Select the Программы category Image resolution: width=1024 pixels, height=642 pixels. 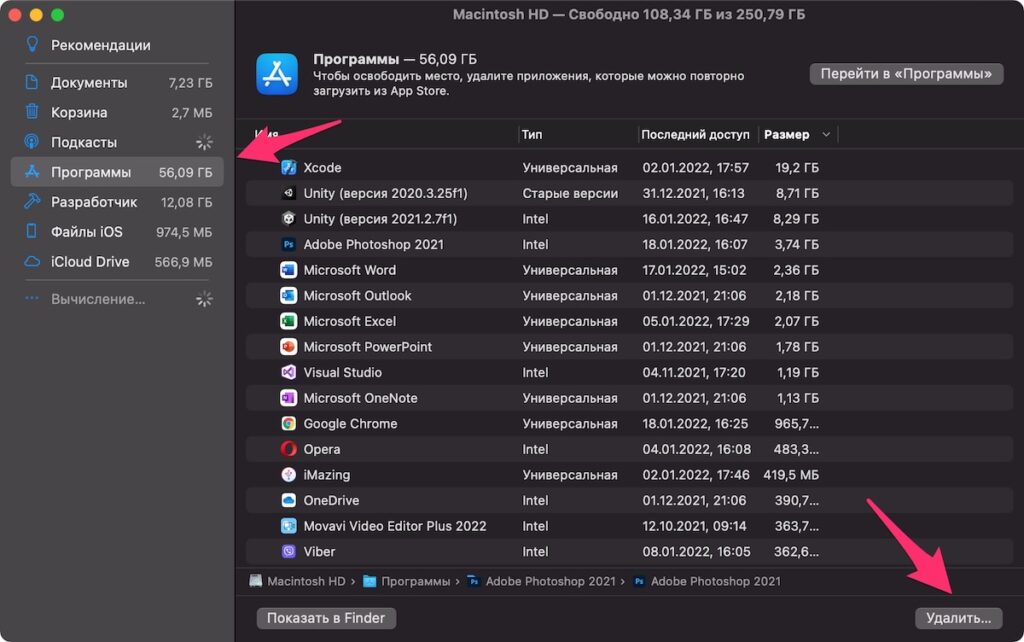(117, 172)
